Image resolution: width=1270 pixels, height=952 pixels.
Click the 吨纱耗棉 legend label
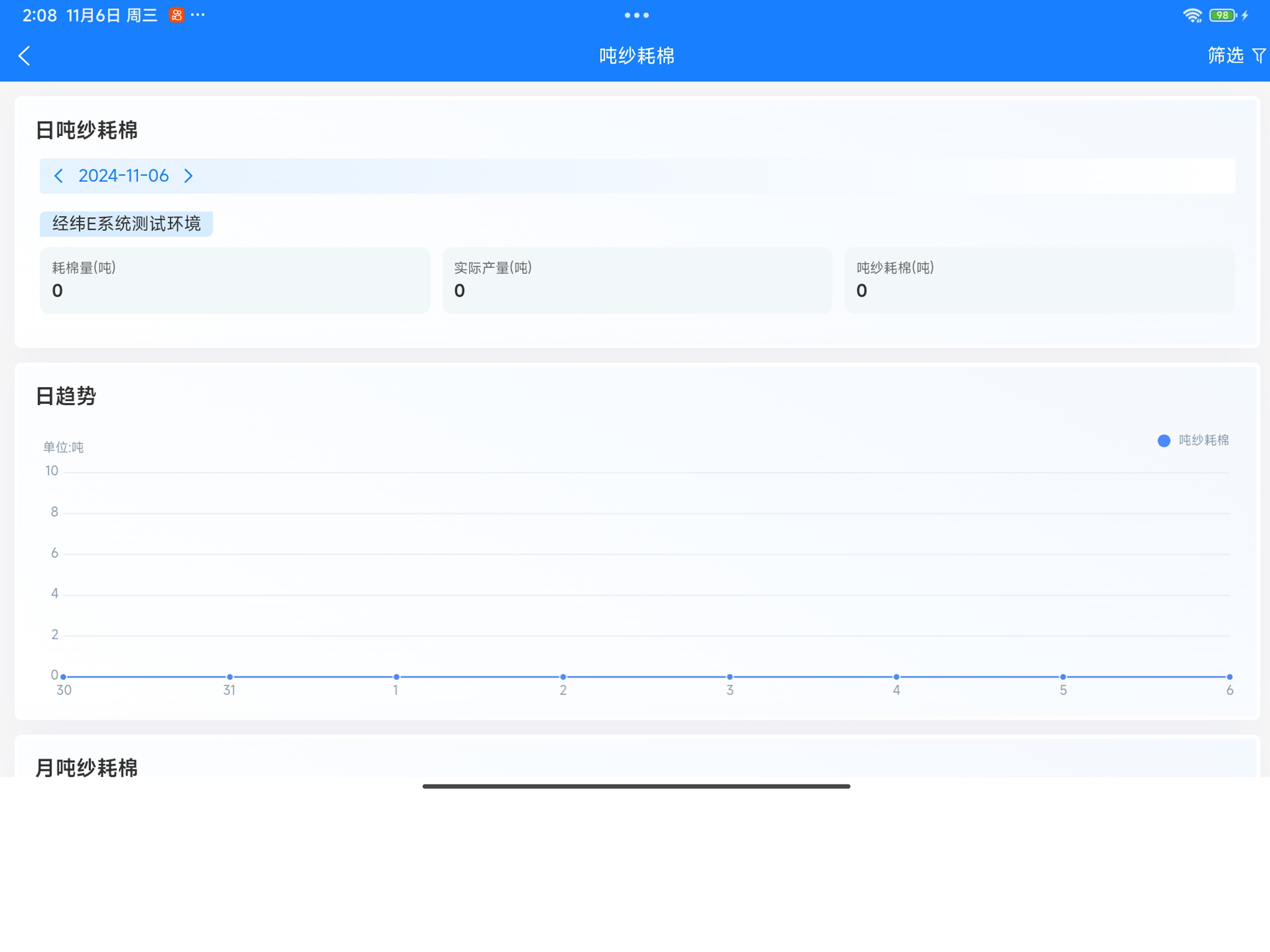(1204, 440)
